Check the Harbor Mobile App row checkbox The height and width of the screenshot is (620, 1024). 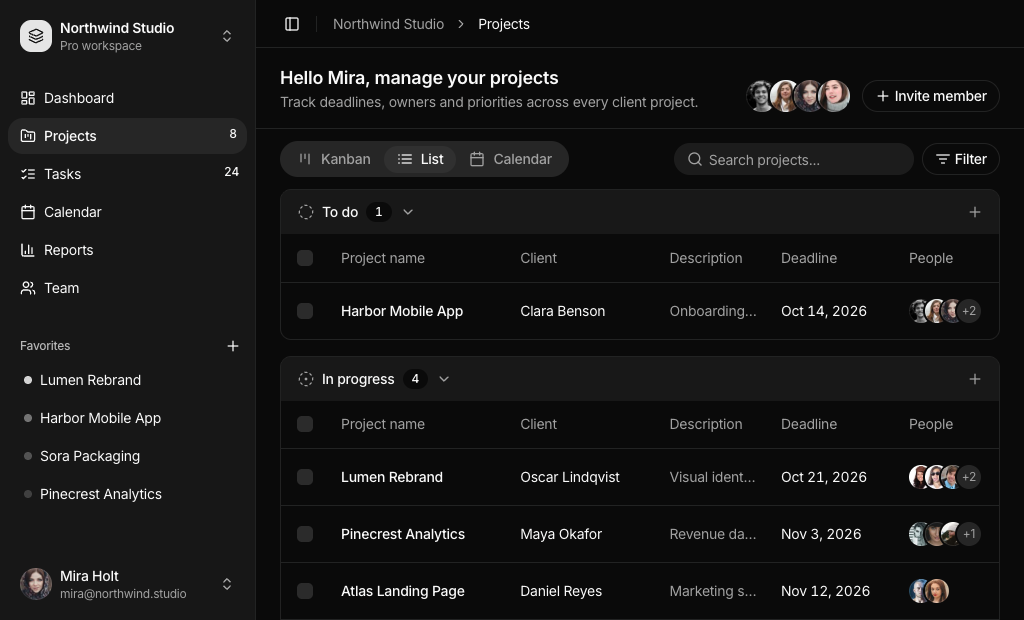(x=305, y=311)
